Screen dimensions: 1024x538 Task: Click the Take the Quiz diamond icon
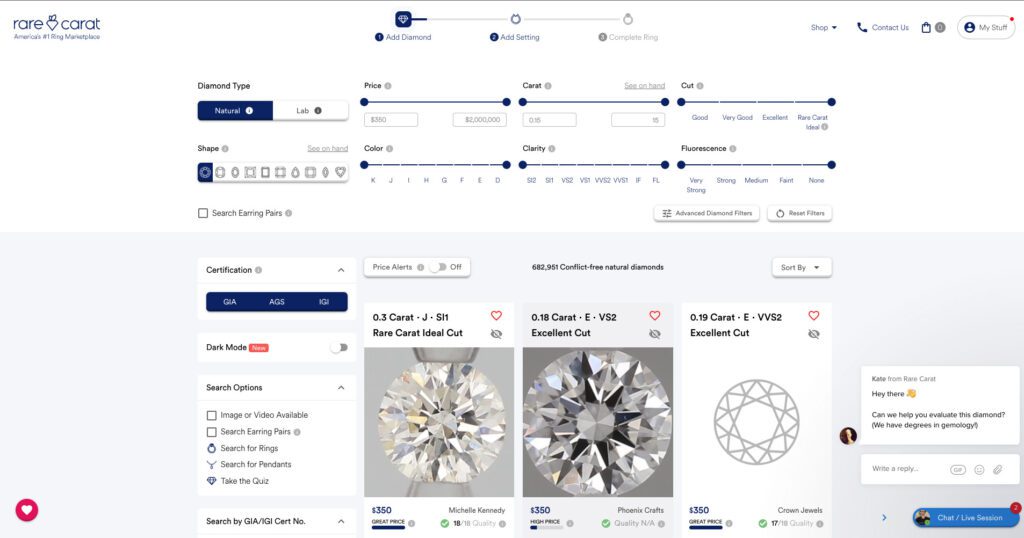211,481
